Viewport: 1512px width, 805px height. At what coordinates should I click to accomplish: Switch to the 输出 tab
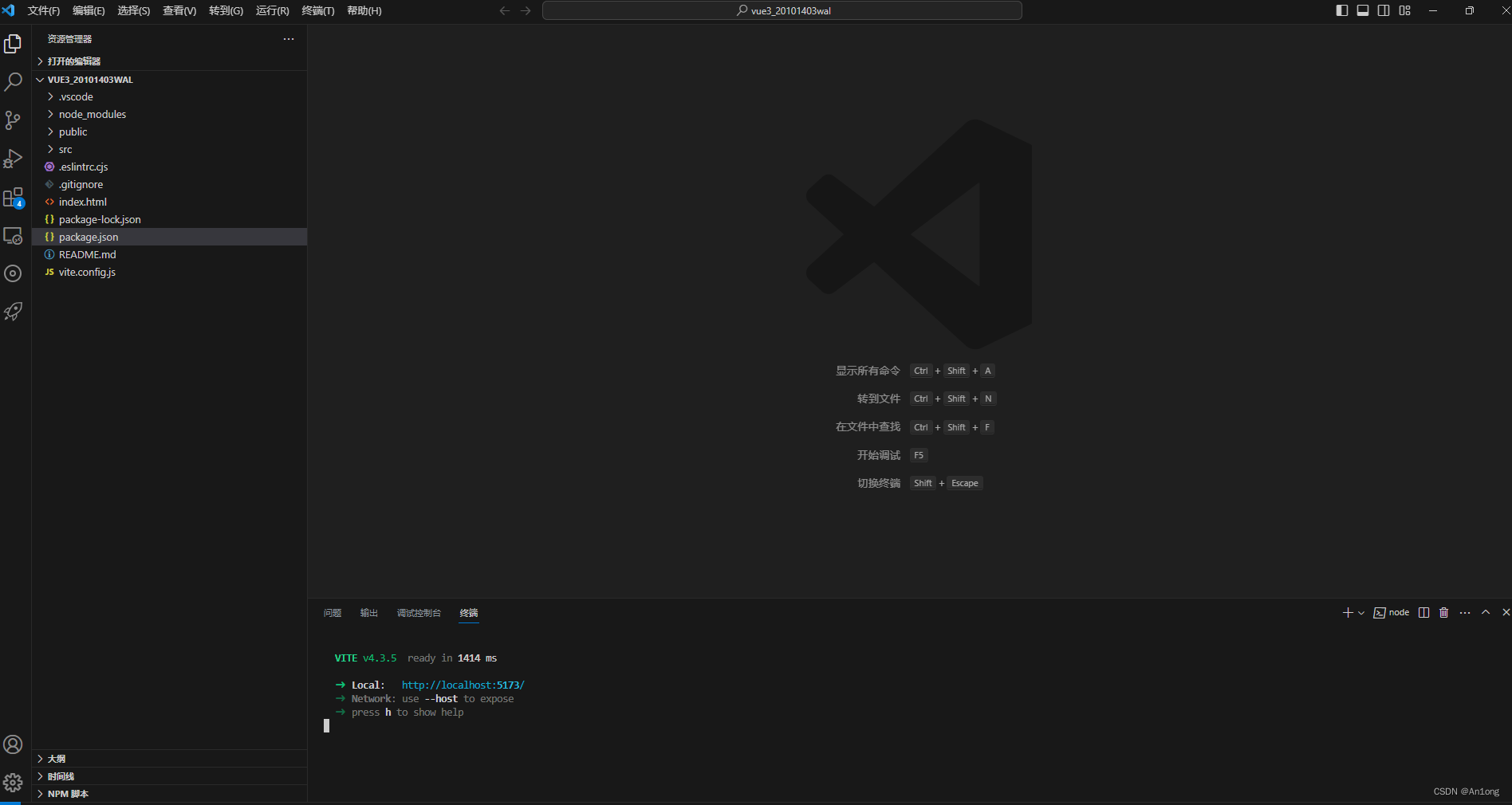(368, 613)
